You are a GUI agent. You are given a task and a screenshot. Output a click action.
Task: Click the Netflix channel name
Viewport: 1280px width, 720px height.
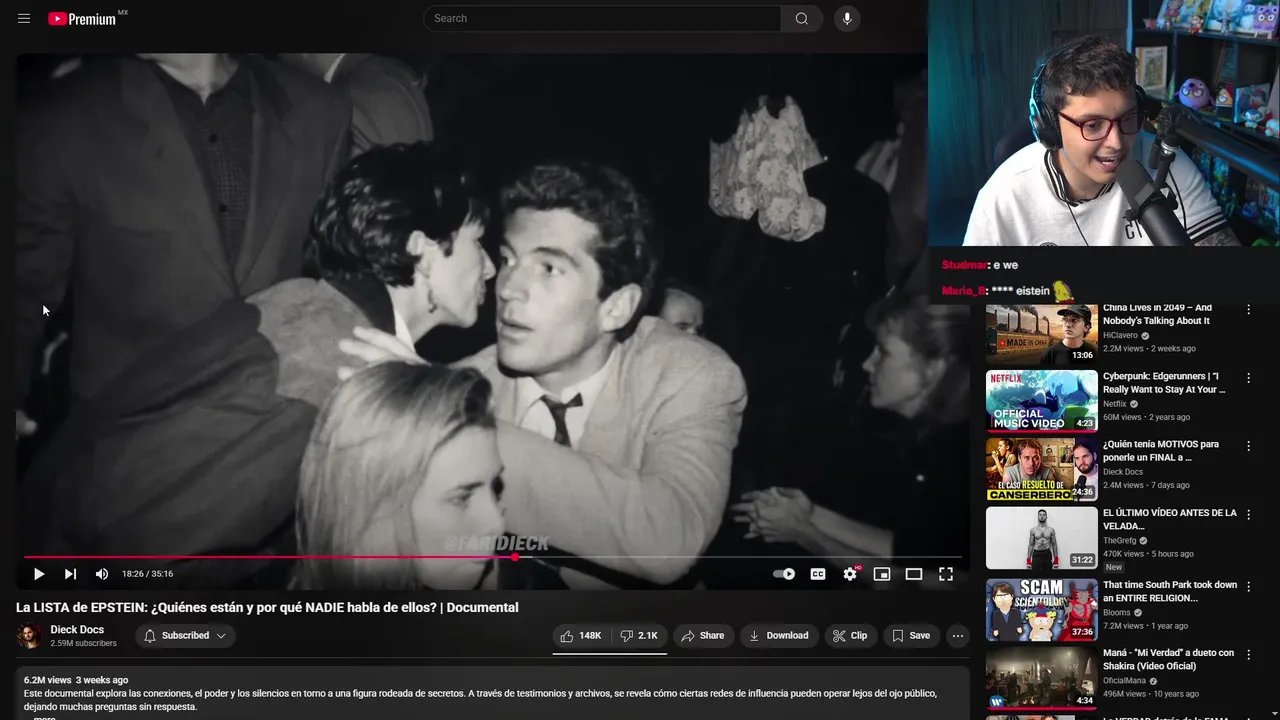click(x=1115, y=404)
